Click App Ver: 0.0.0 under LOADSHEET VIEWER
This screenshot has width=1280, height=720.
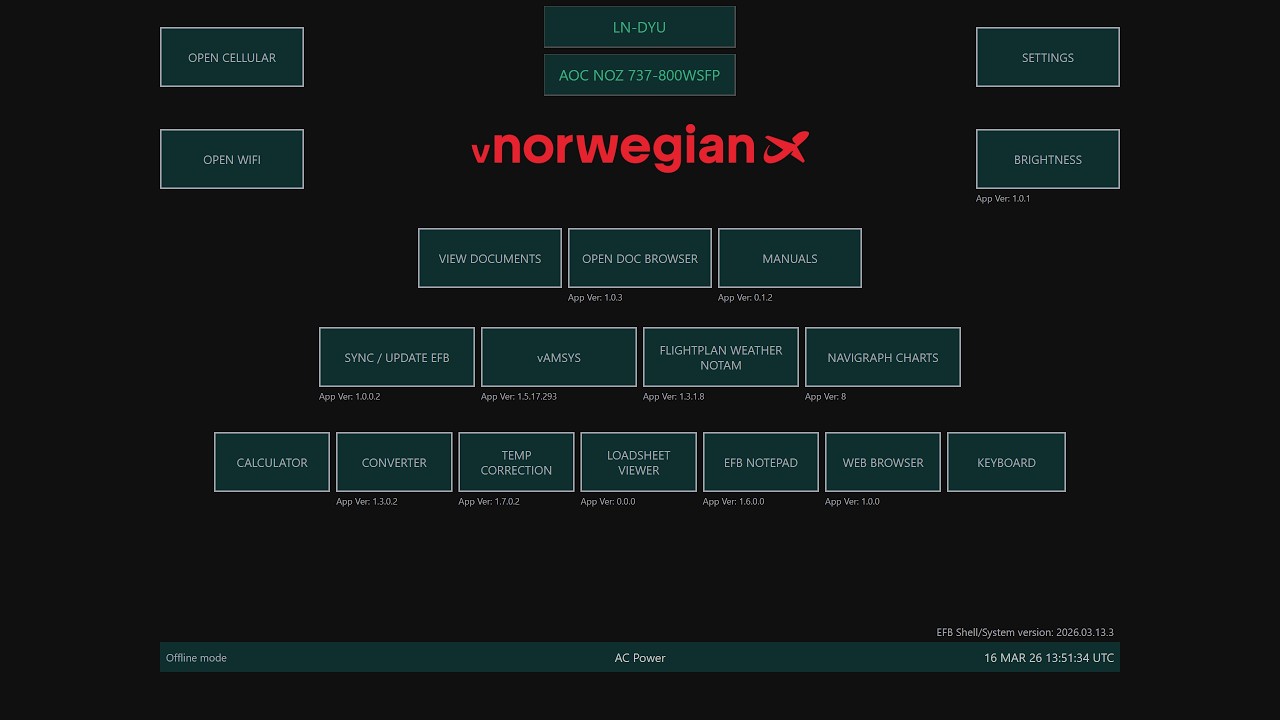click(x=608, y=501)
